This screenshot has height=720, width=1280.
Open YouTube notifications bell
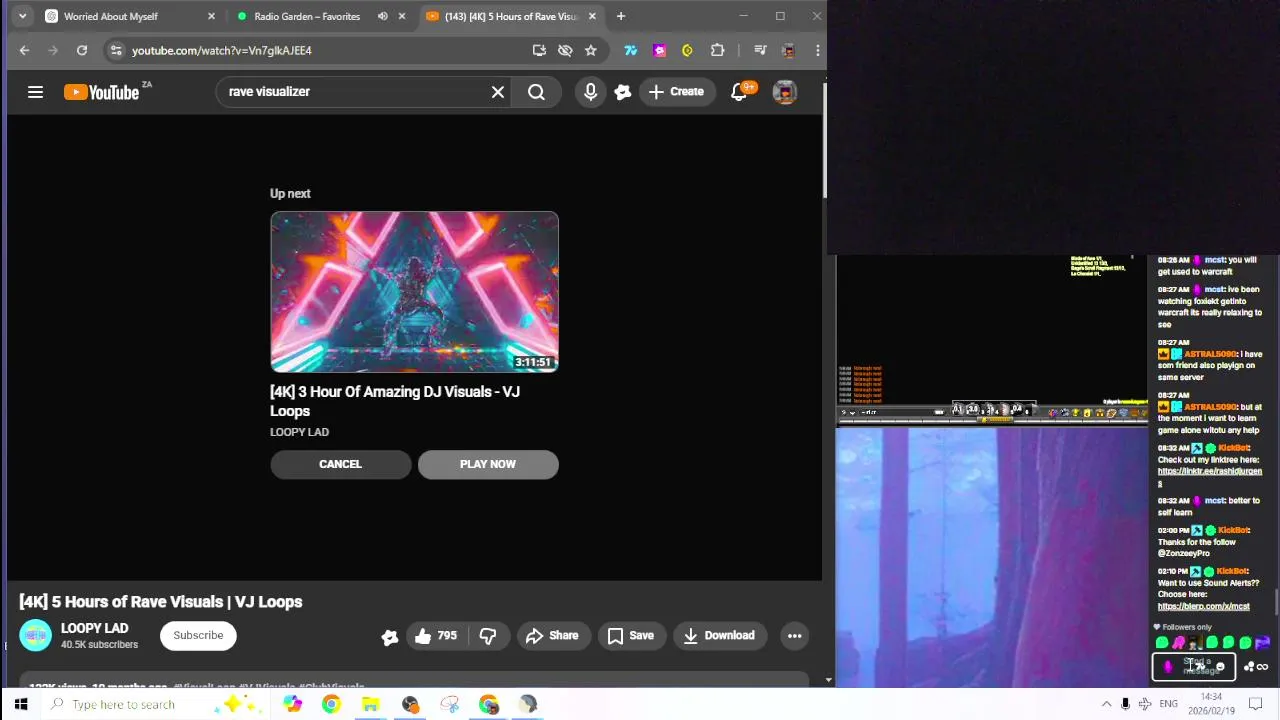click(x=739, y=92)
